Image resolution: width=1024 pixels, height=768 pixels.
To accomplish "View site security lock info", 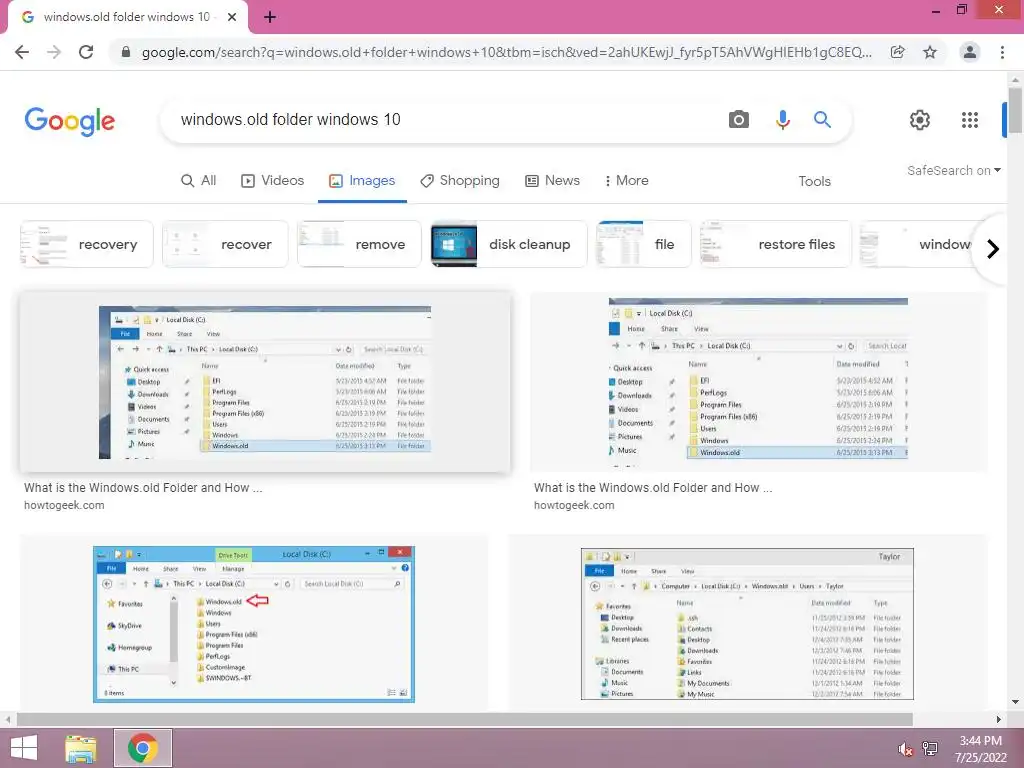I will (x=126, y=52).
